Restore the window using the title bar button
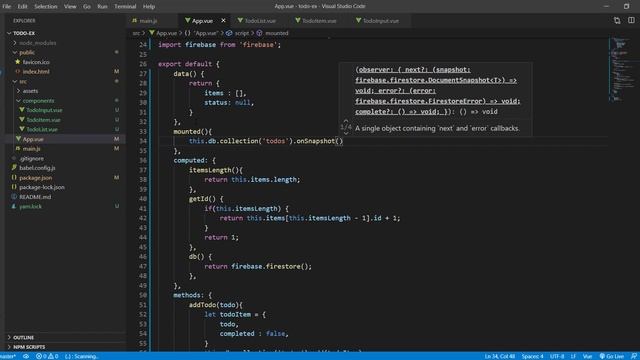 [x=626, y=6]
